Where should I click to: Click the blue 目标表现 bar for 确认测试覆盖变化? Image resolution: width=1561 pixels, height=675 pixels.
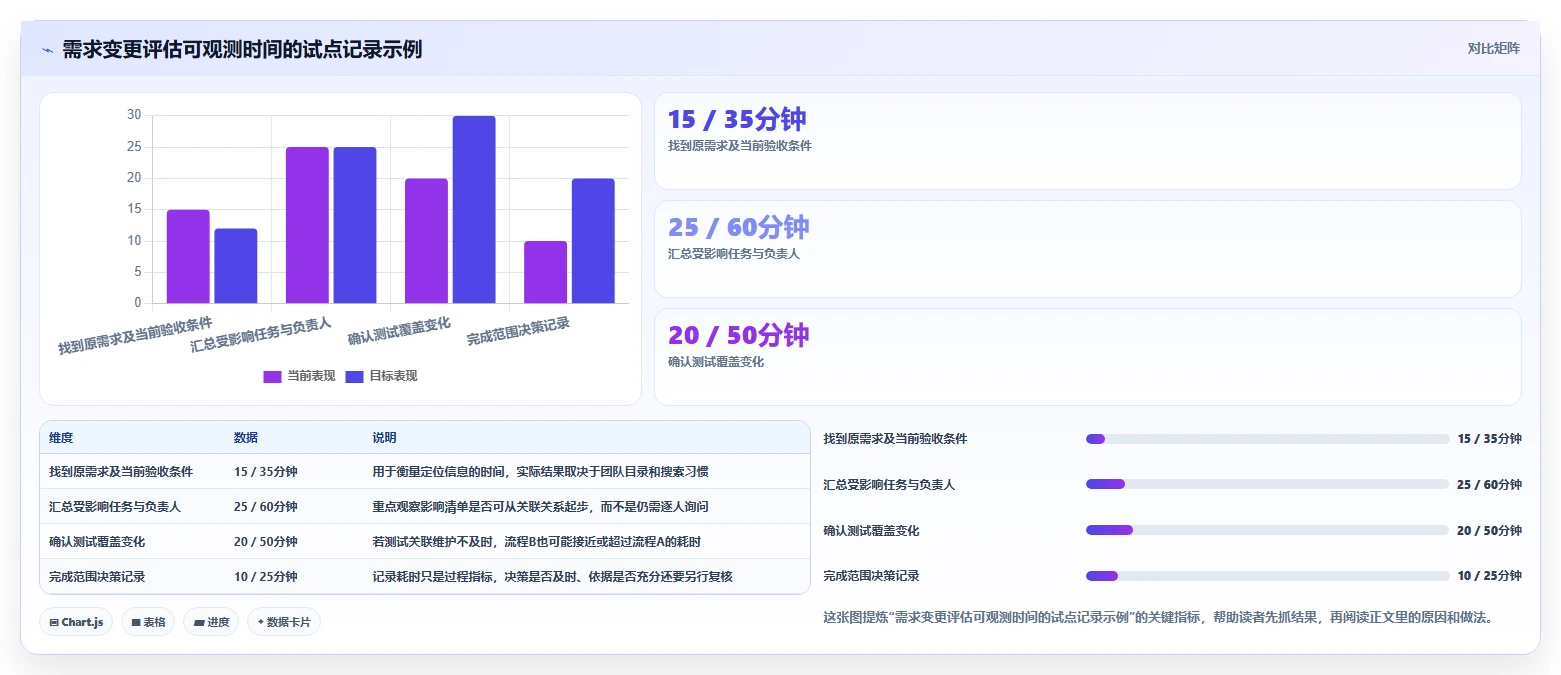point(474,210)
